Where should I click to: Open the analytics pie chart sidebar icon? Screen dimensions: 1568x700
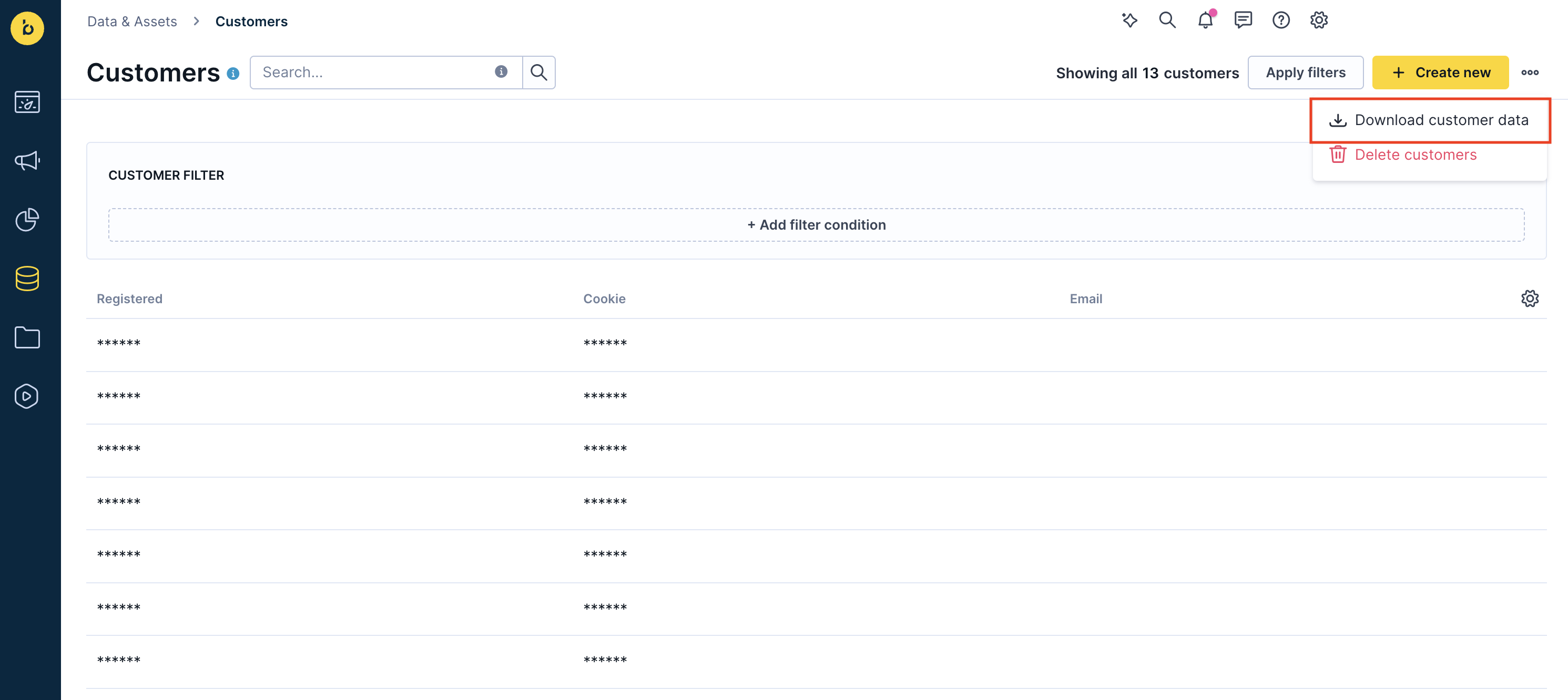27,219
